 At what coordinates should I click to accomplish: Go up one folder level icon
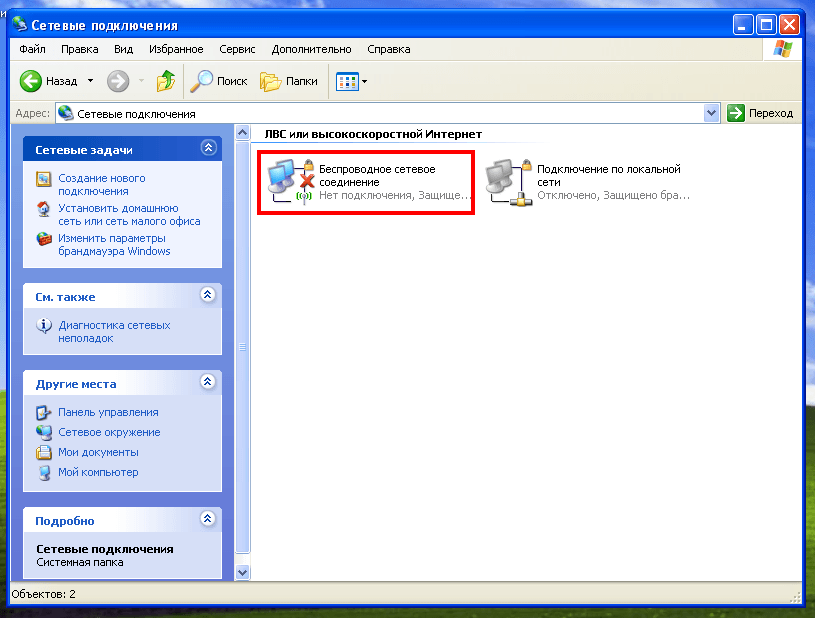(166, 81)
